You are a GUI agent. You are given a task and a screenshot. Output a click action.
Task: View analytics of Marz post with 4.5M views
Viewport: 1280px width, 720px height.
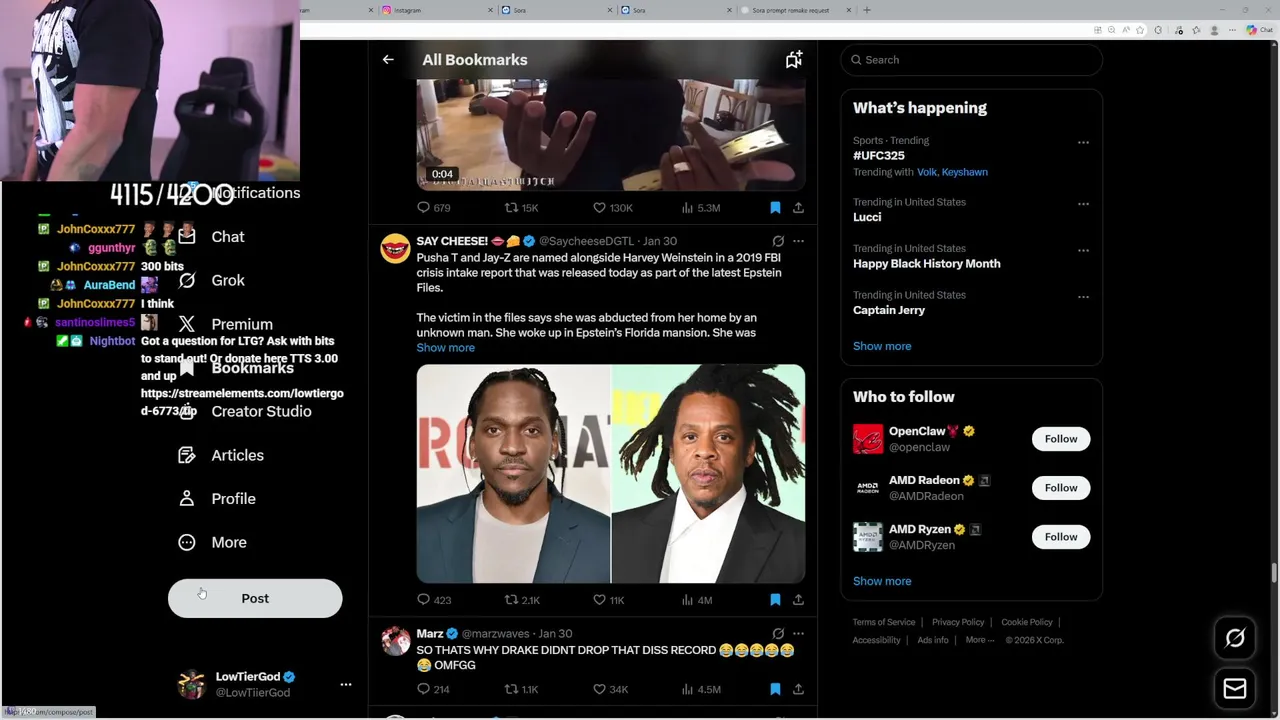tap(701, 689)
